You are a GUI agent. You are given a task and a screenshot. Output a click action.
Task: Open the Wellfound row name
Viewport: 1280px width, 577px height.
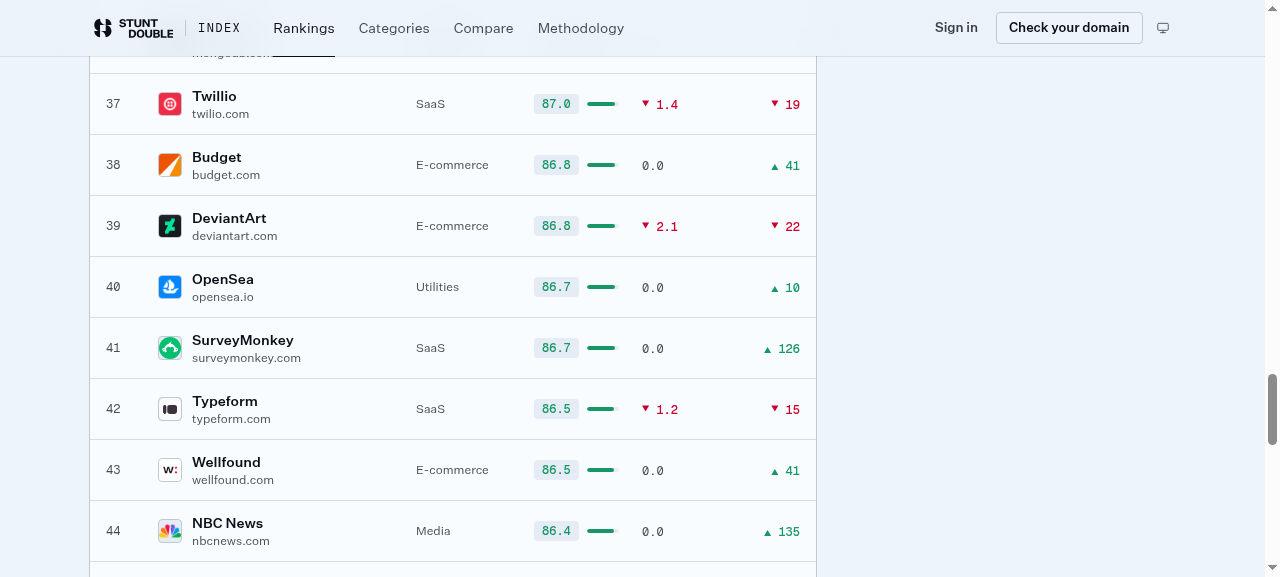pos(226,462)
